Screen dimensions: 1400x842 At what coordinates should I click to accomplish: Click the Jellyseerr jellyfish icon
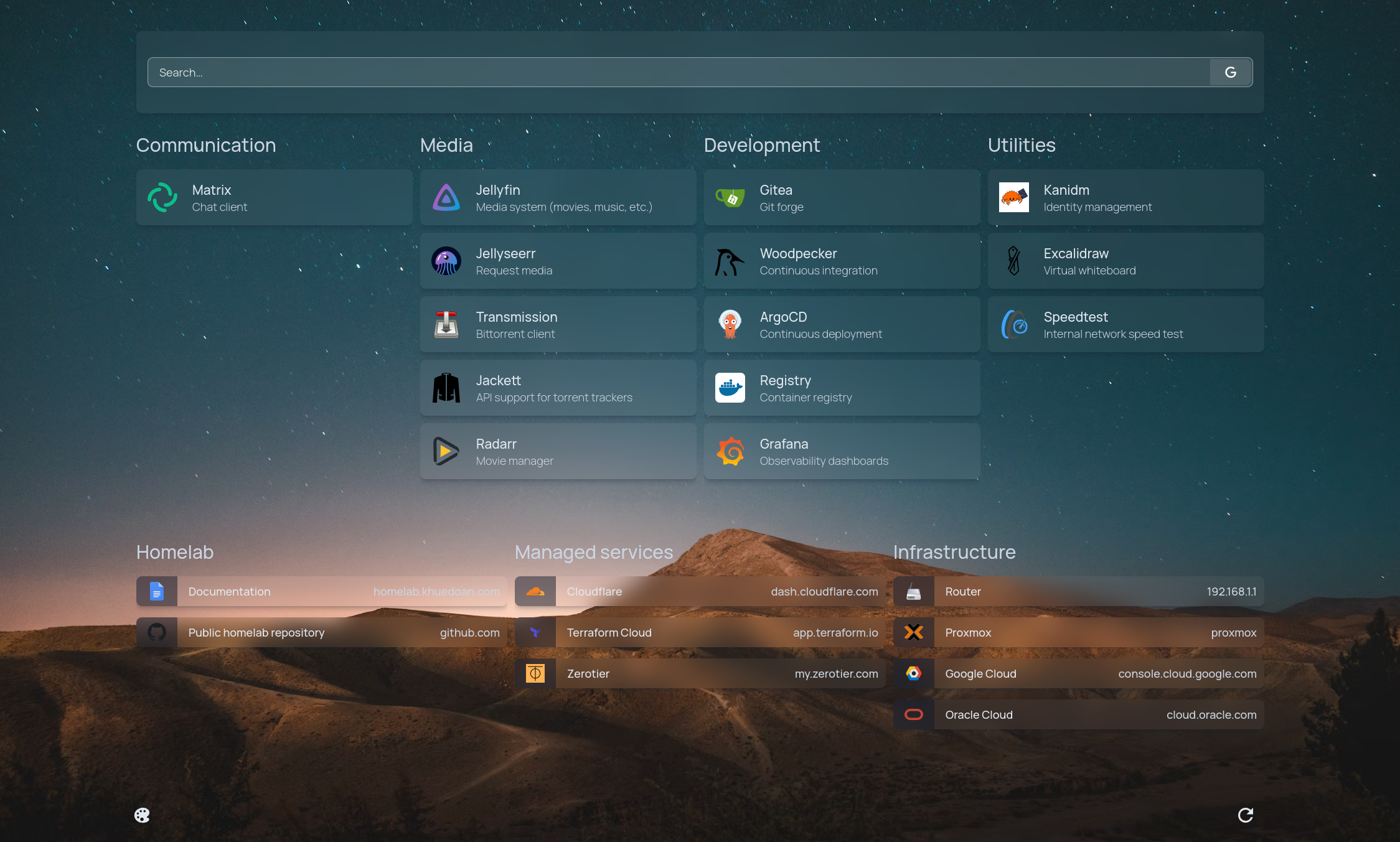click(x=446, y=261)
